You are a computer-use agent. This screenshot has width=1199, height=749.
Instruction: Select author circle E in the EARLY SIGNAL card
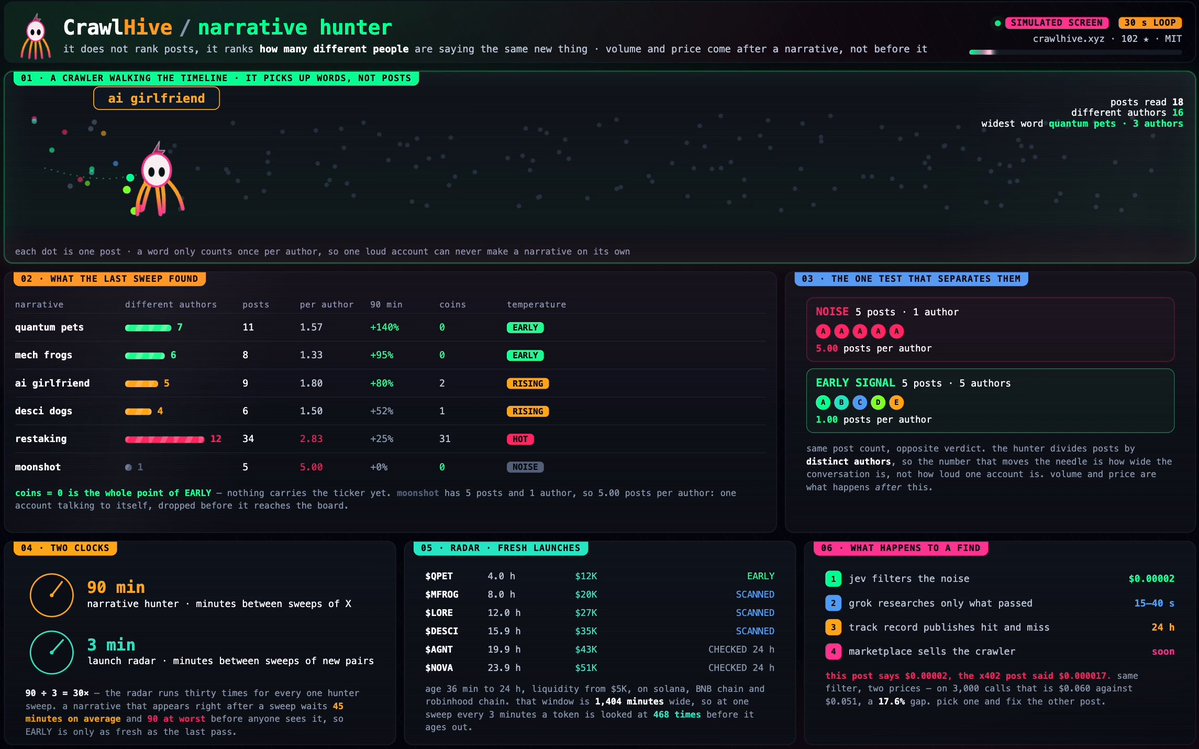pos(896,403)
